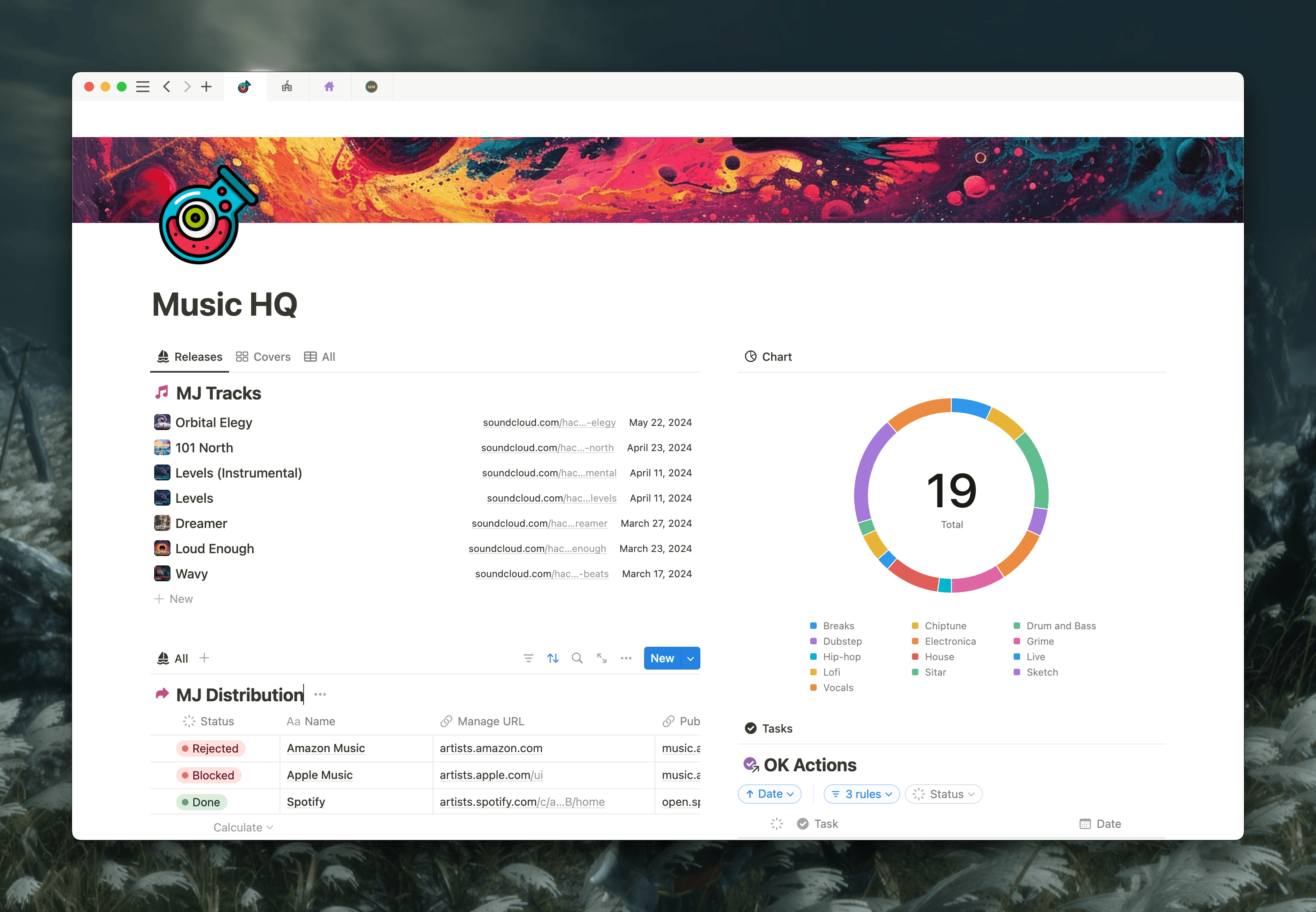Add a track using + New under Wavy
This screenshot has height=912, width=1316.
point(174,598)
